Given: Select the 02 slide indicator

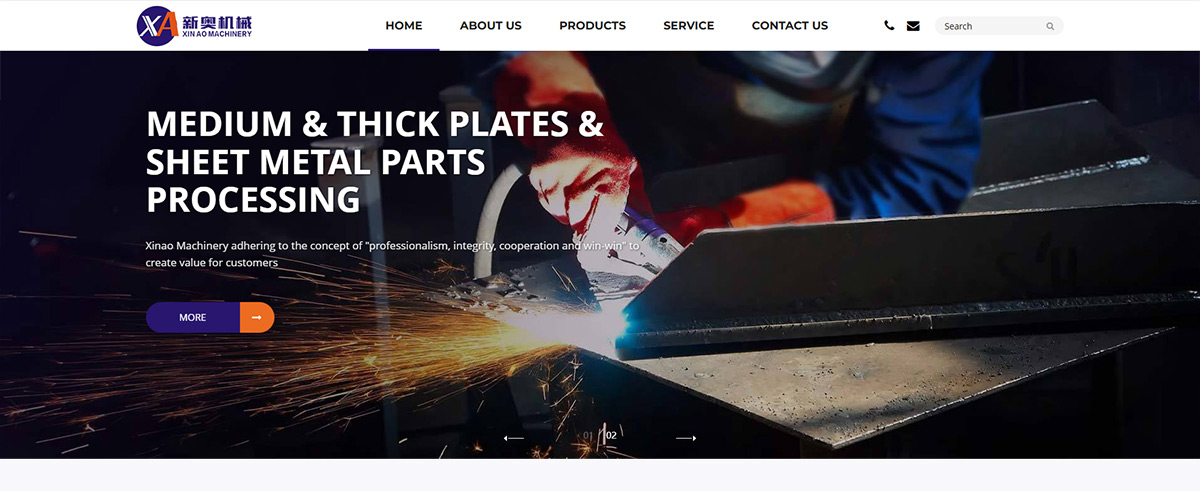Looking at the screenshot, I should point(611,435).
